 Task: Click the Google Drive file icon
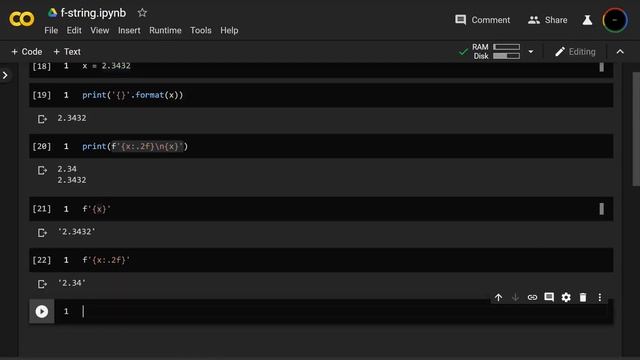(52, 13)
